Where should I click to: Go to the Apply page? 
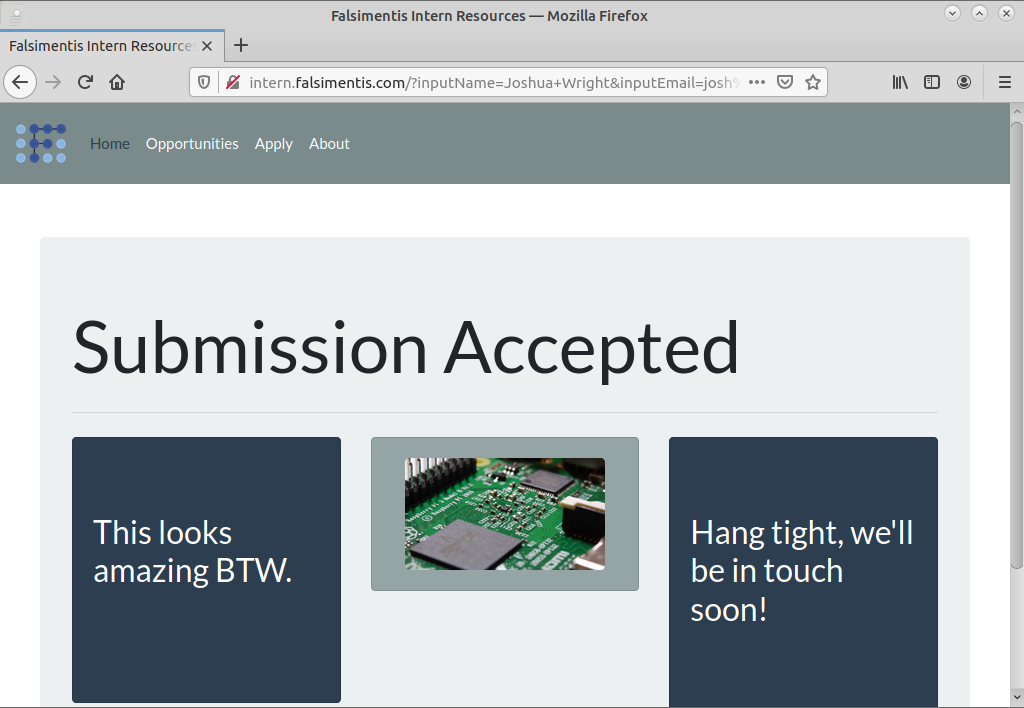tap(274, 144)
